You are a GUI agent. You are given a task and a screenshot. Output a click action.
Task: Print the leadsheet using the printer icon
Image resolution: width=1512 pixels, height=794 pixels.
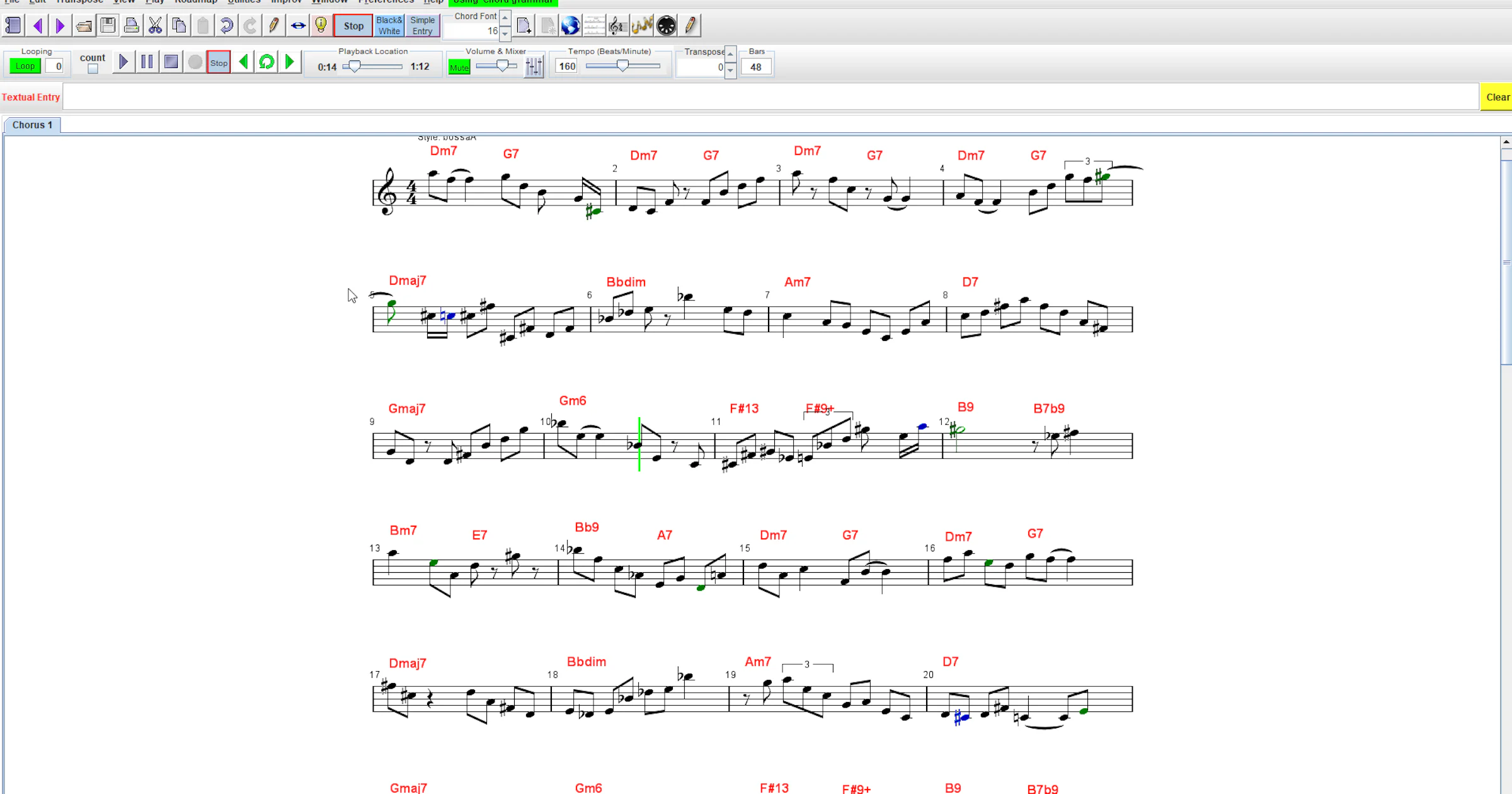132,26
